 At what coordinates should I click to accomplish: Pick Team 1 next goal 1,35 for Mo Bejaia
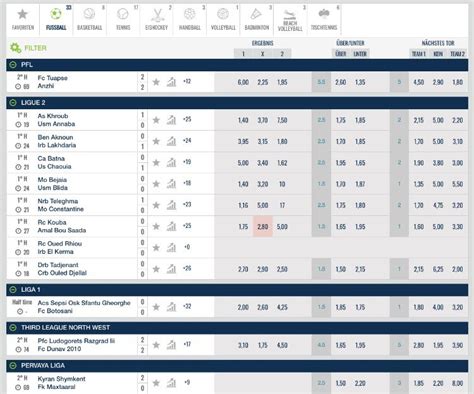pyautogui.click(x=419, y=184)
